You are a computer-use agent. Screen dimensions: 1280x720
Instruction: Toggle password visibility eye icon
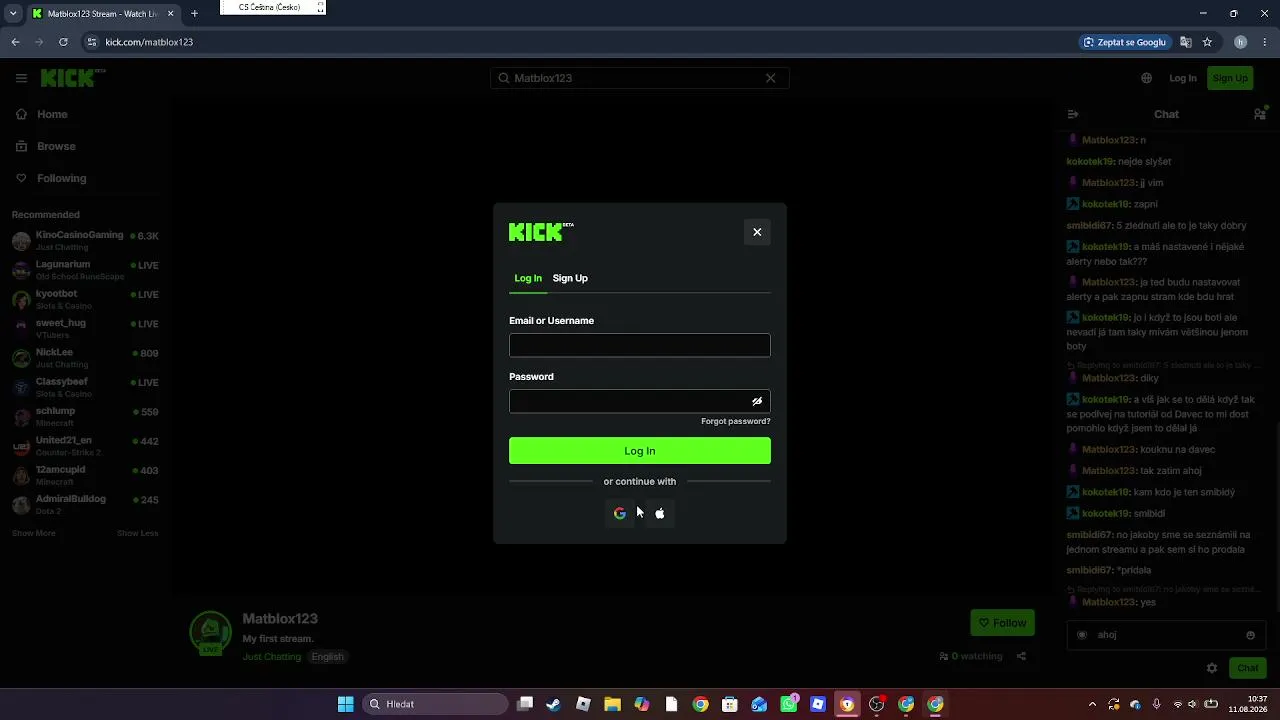point(757,401)
